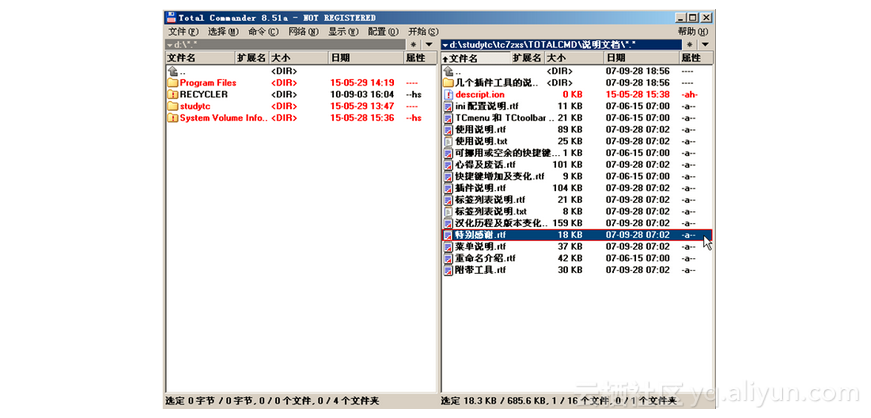This screenshot has width=871, height=418.
Task: Click the text file icon of 使用说明.txt
Action: tap(448, 141)
